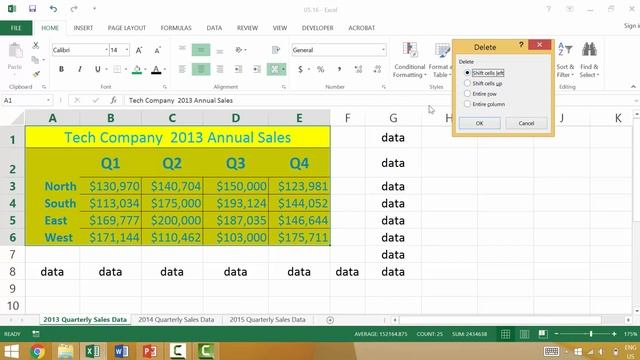Click the Align Left icon

click(x=182, y=69)
